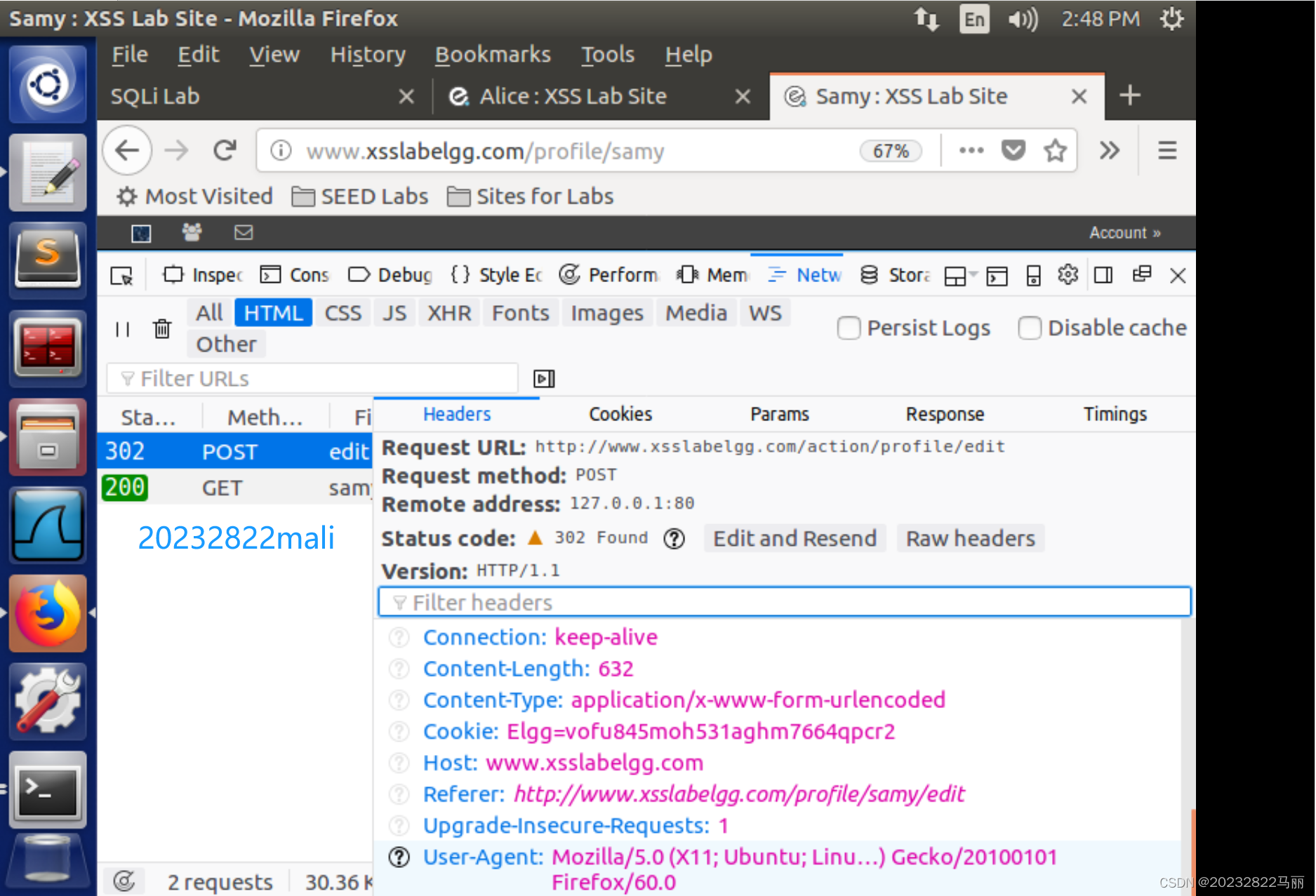Screen dimensions: 1316x896
Task: Toggle WS request filter
Action: (765, 313)
